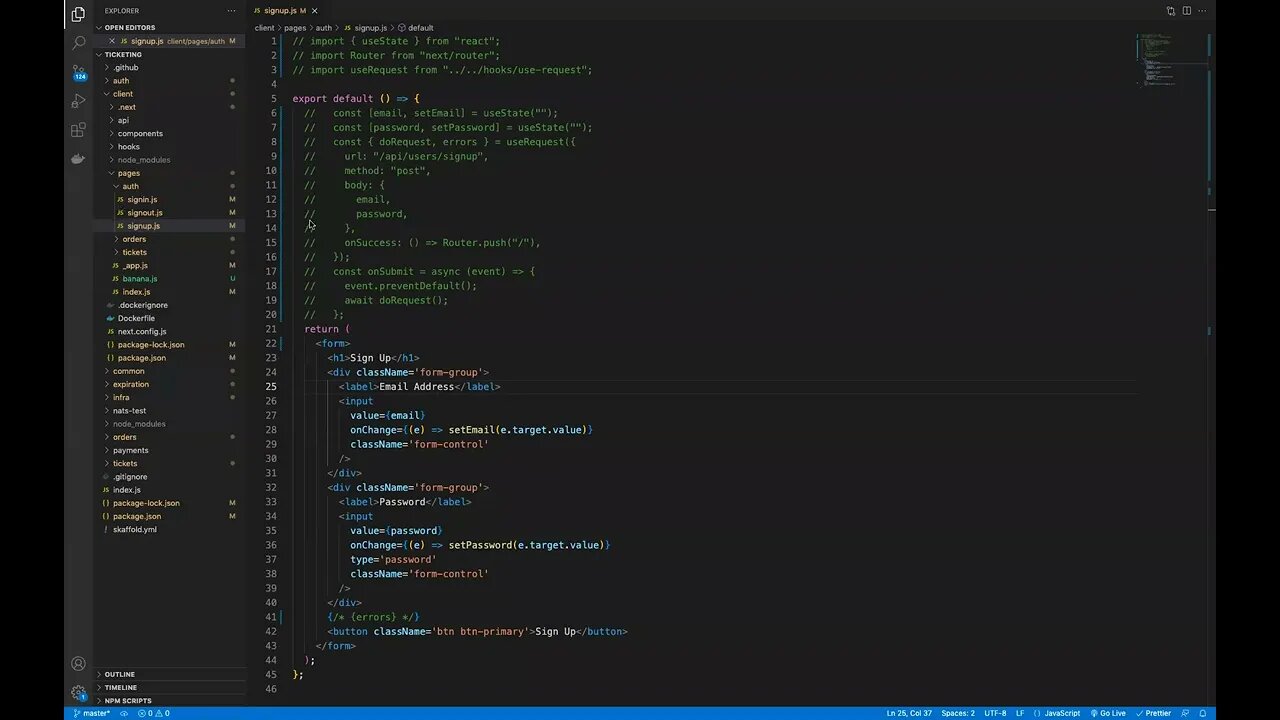Open the Run and Debug view

78,101
